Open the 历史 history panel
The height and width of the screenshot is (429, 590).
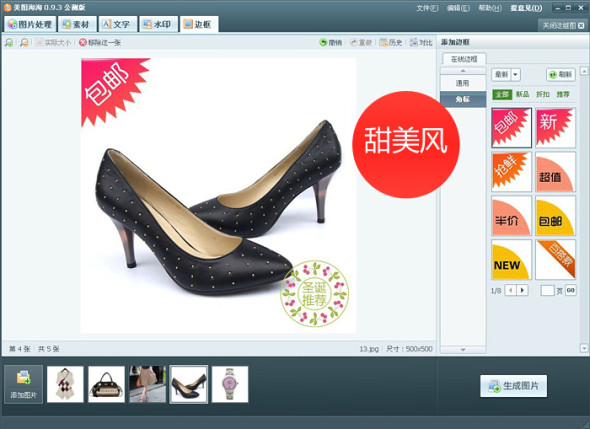391,43
